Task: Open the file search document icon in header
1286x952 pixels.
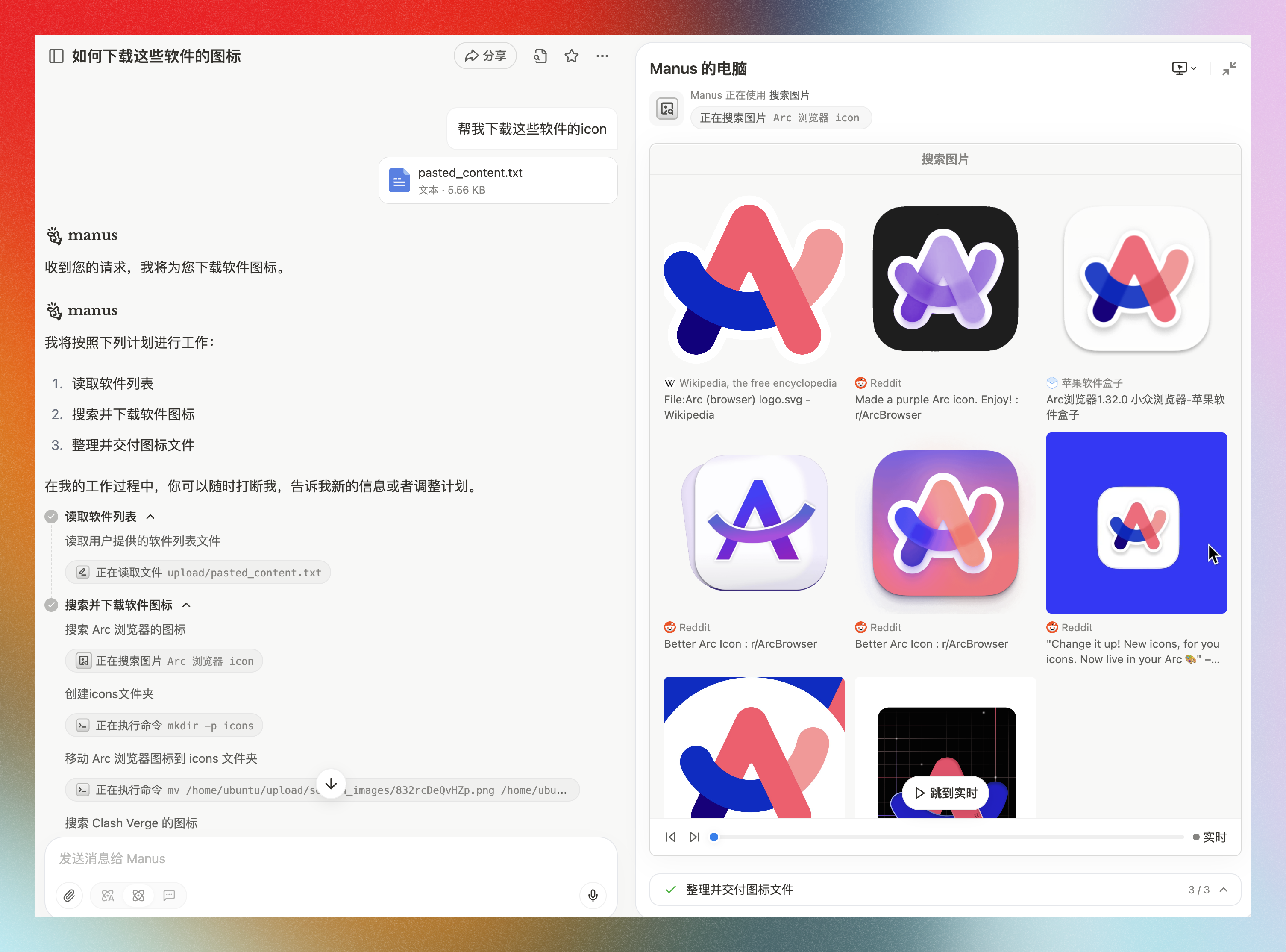Action: [540, 56]
